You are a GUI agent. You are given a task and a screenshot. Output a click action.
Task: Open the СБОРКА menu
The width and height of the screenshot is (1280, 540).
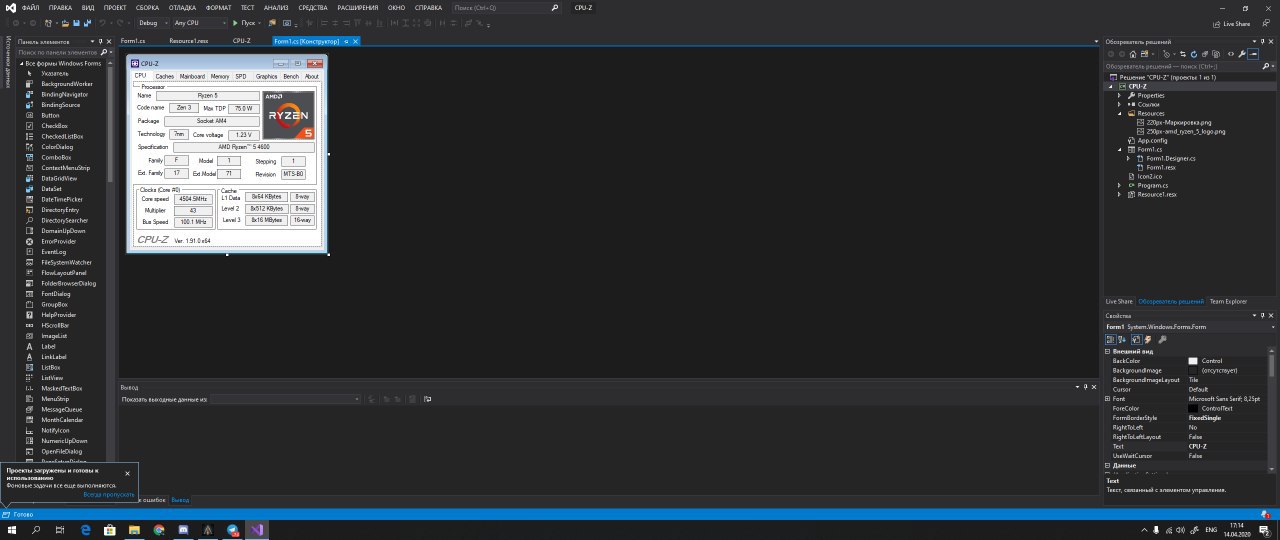click(147, 7)
